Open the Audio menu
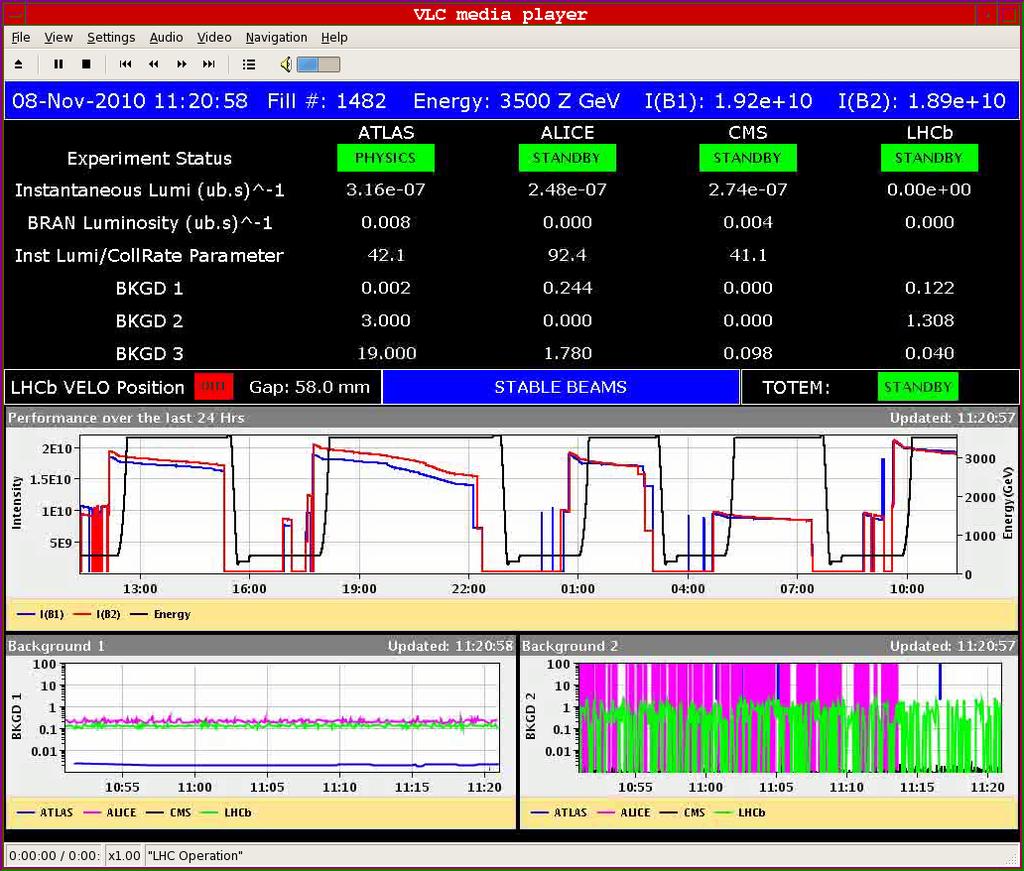This screenshot has height=871, width=1024. tap(166, 37)
